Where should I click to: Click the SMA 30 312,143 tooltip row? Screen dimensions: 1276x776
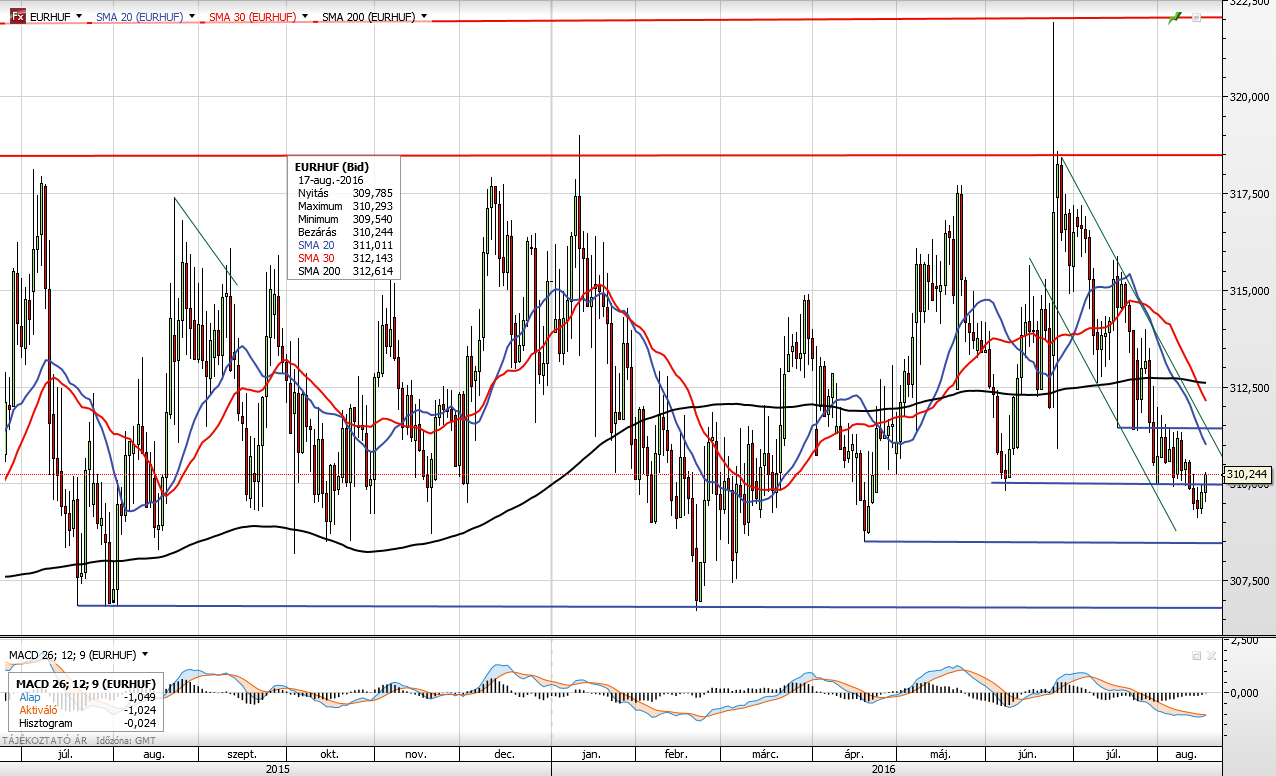pyautogui.click(x=345, y=258)
